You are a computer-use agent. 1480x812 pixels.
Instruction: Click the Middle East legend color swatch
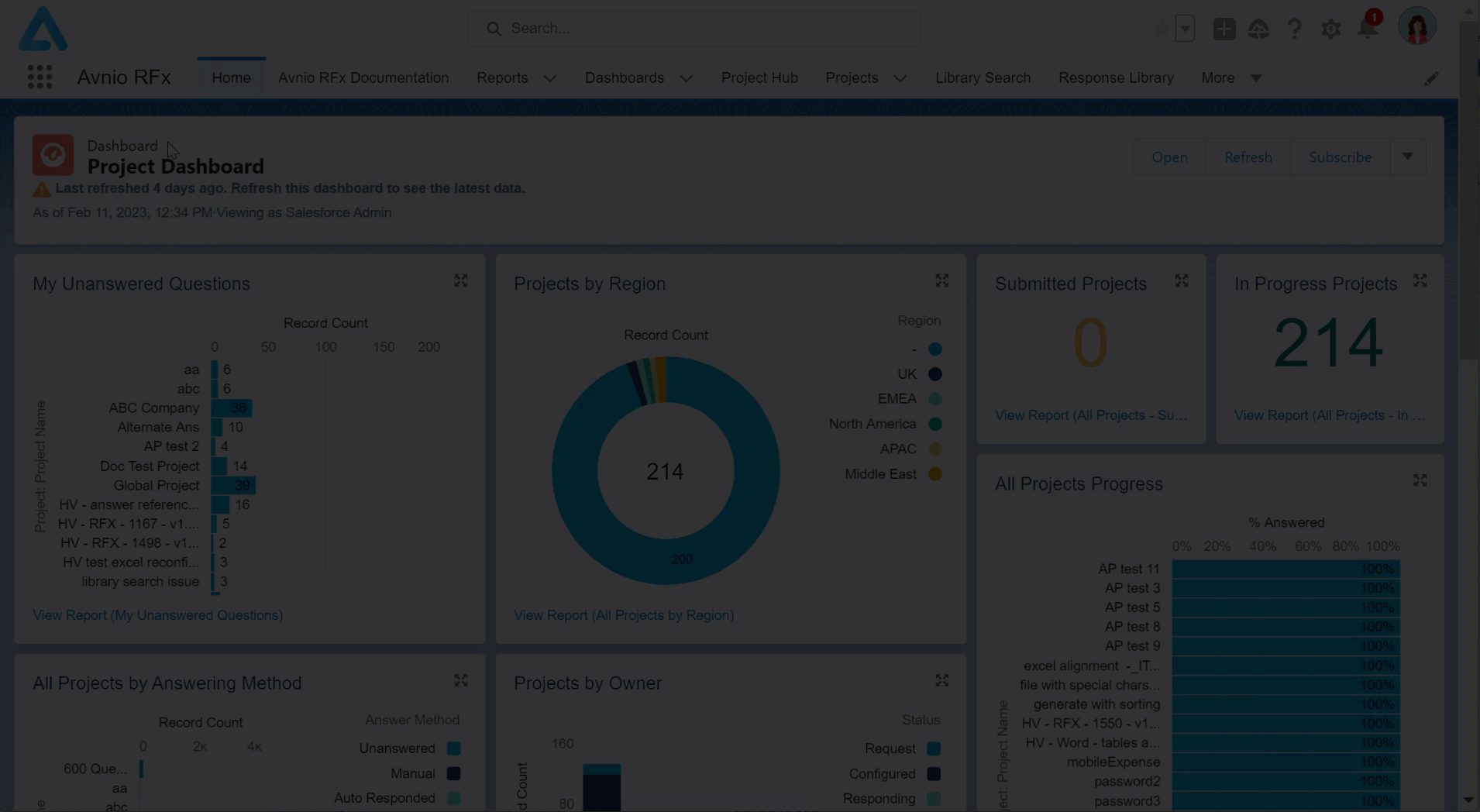click(935, 474)
